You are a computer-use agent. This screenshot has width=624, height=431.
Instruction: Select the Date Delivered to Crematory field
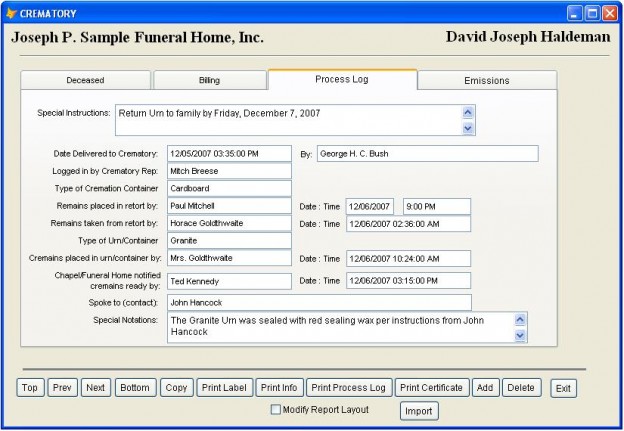pyautogui.click(x=229, y=154)
